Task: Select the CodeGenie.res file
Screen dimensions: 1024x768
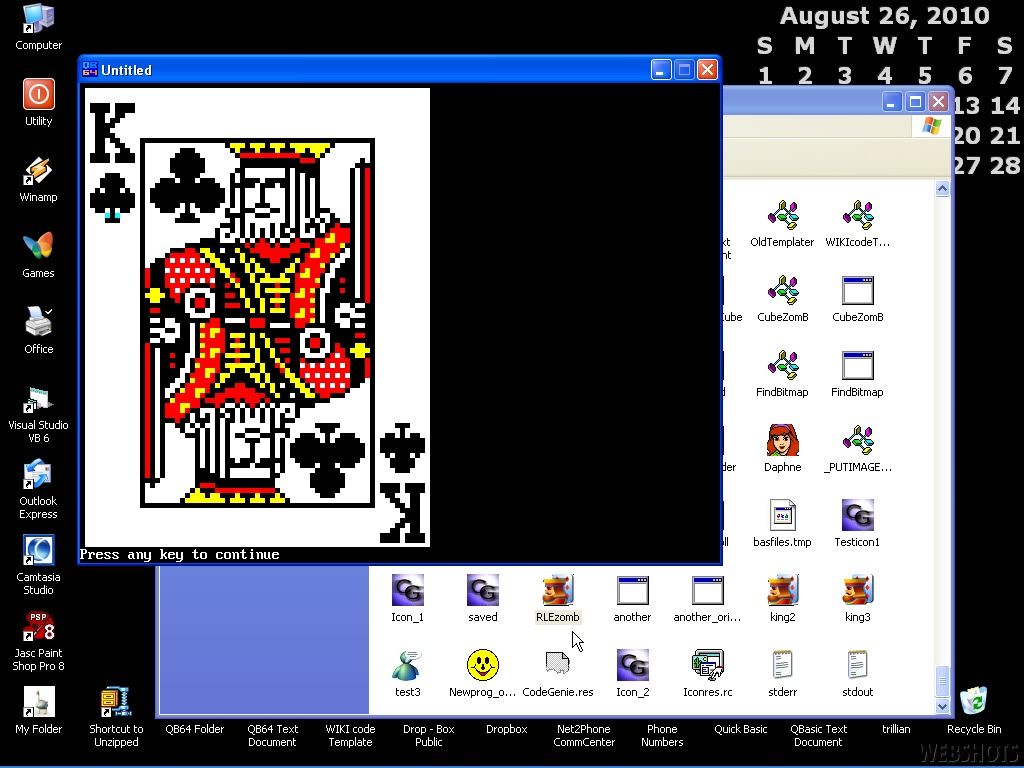Action: click(x=558, y=675)
